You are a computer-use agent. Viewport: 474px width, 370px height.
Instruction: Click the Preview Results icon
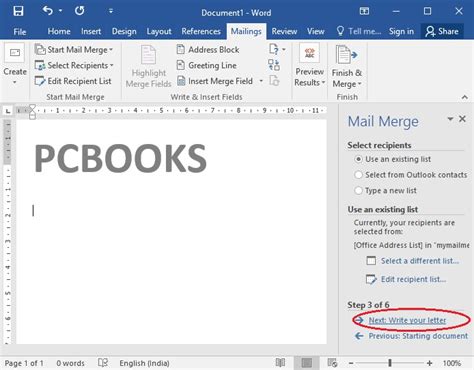[310, 53]
